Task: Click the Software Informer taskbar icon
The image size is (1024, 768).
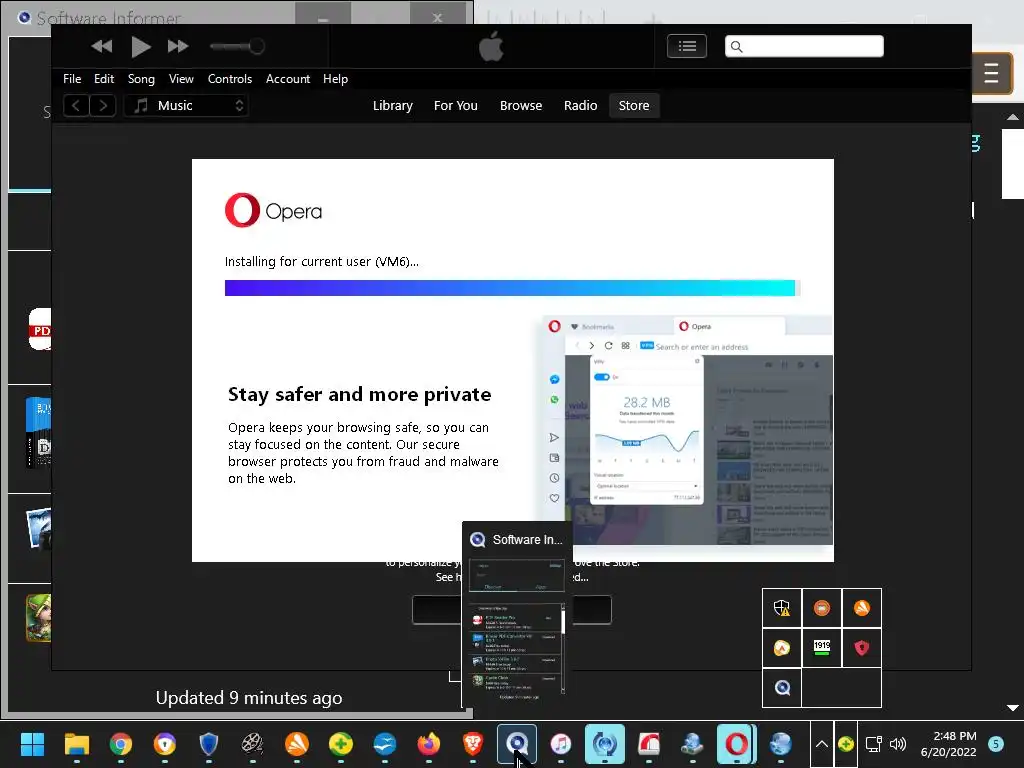Action: (517, 744)
